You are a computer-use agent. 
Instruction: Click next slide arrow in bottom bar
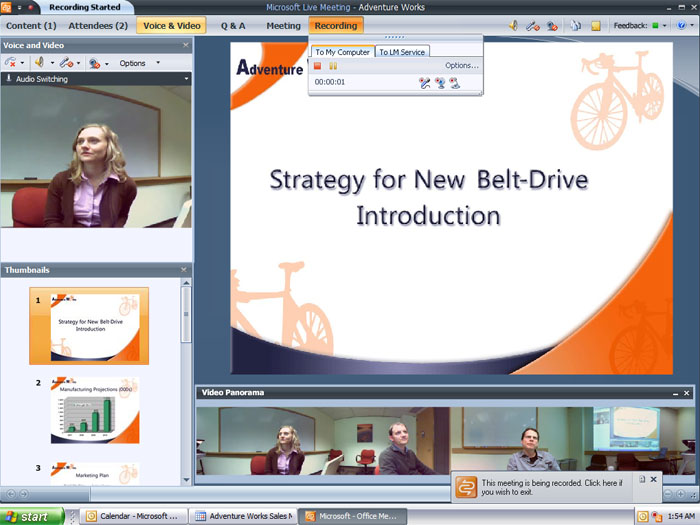click(x=24, y=494)
